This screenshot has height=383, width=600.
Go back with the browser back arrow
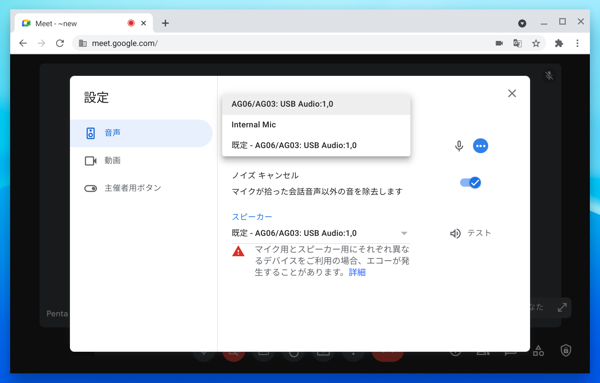[x=23, y=43]
